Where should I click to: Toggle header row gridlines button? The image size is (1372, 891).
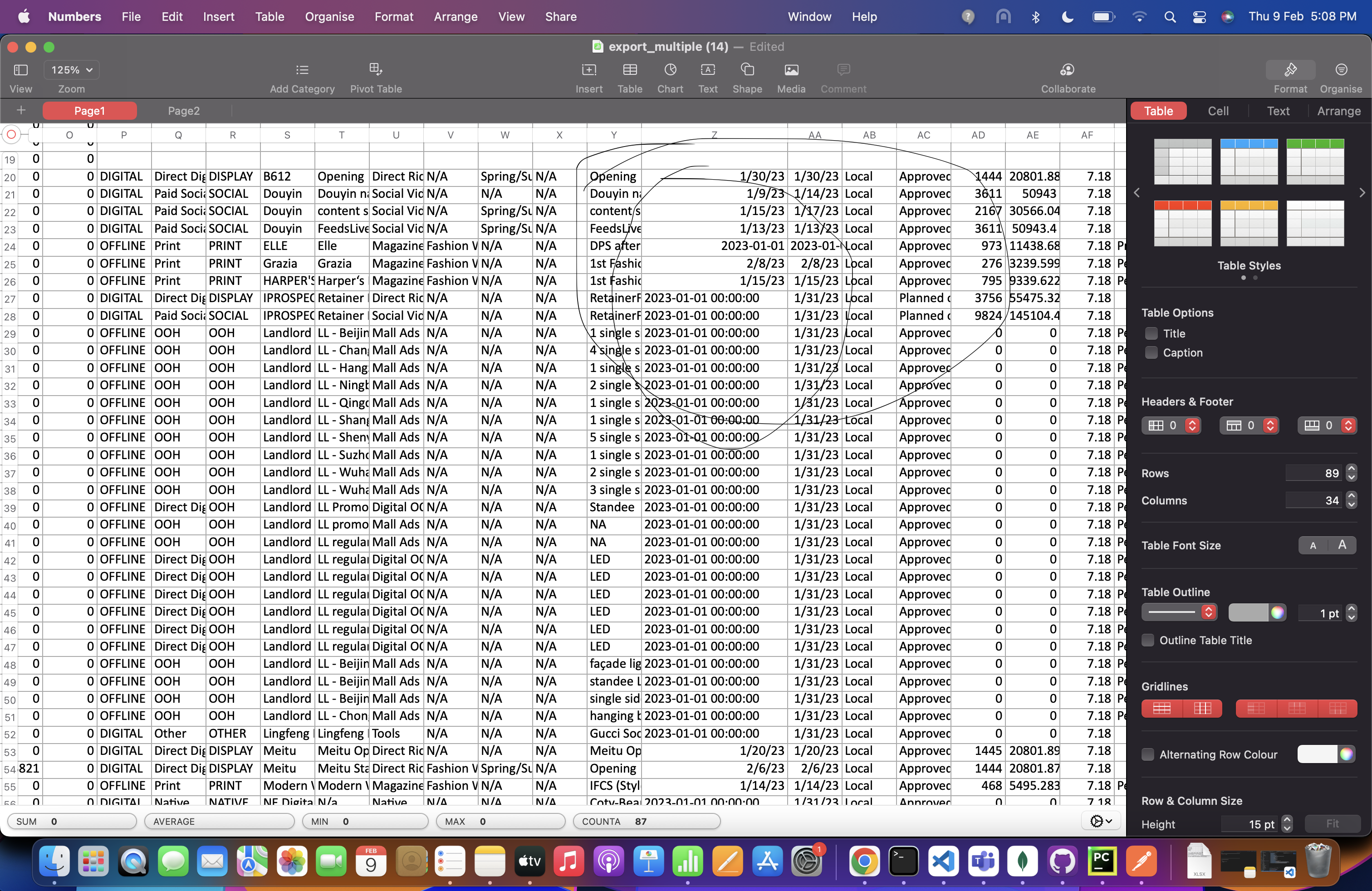coord(1297,708)
